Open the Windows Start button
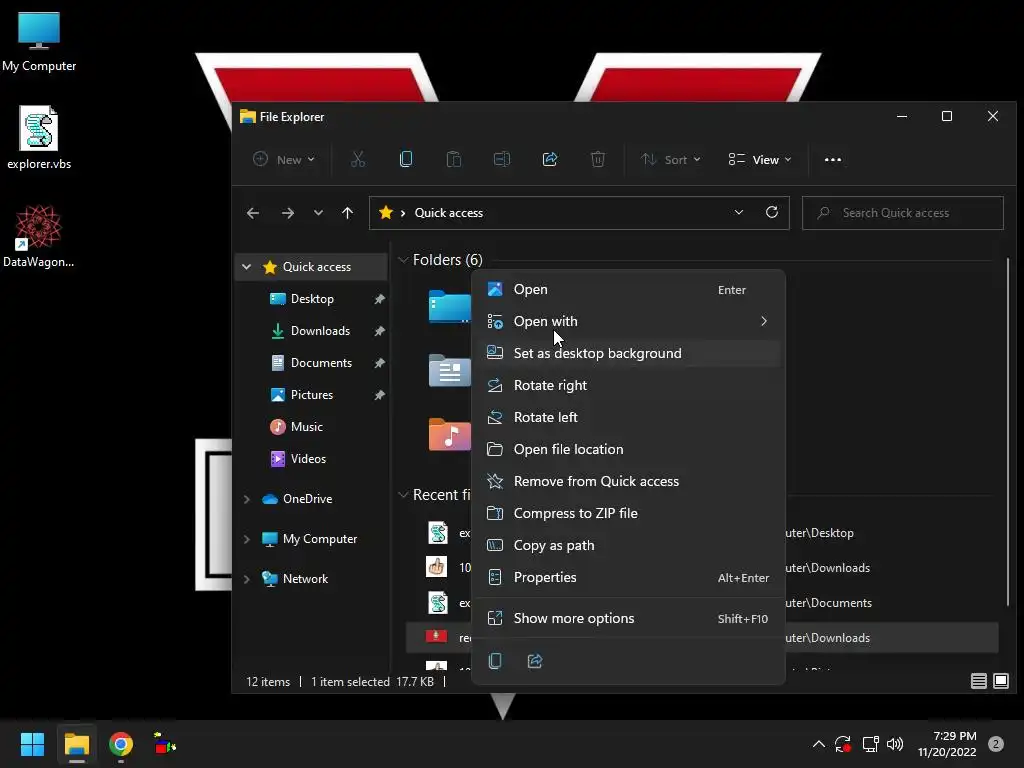Screen dimensions: 1024x768 tap(32, 744)
